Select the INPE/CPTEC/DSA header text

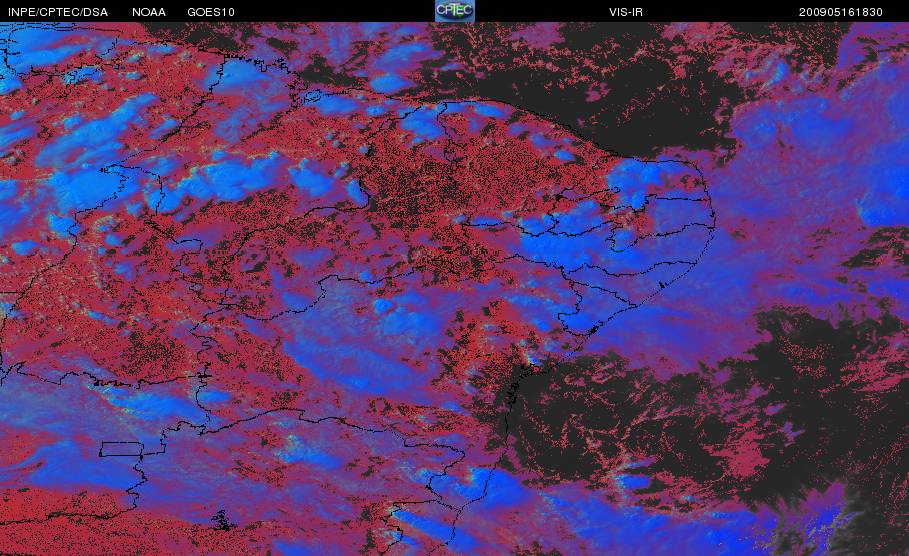(58, 12)
